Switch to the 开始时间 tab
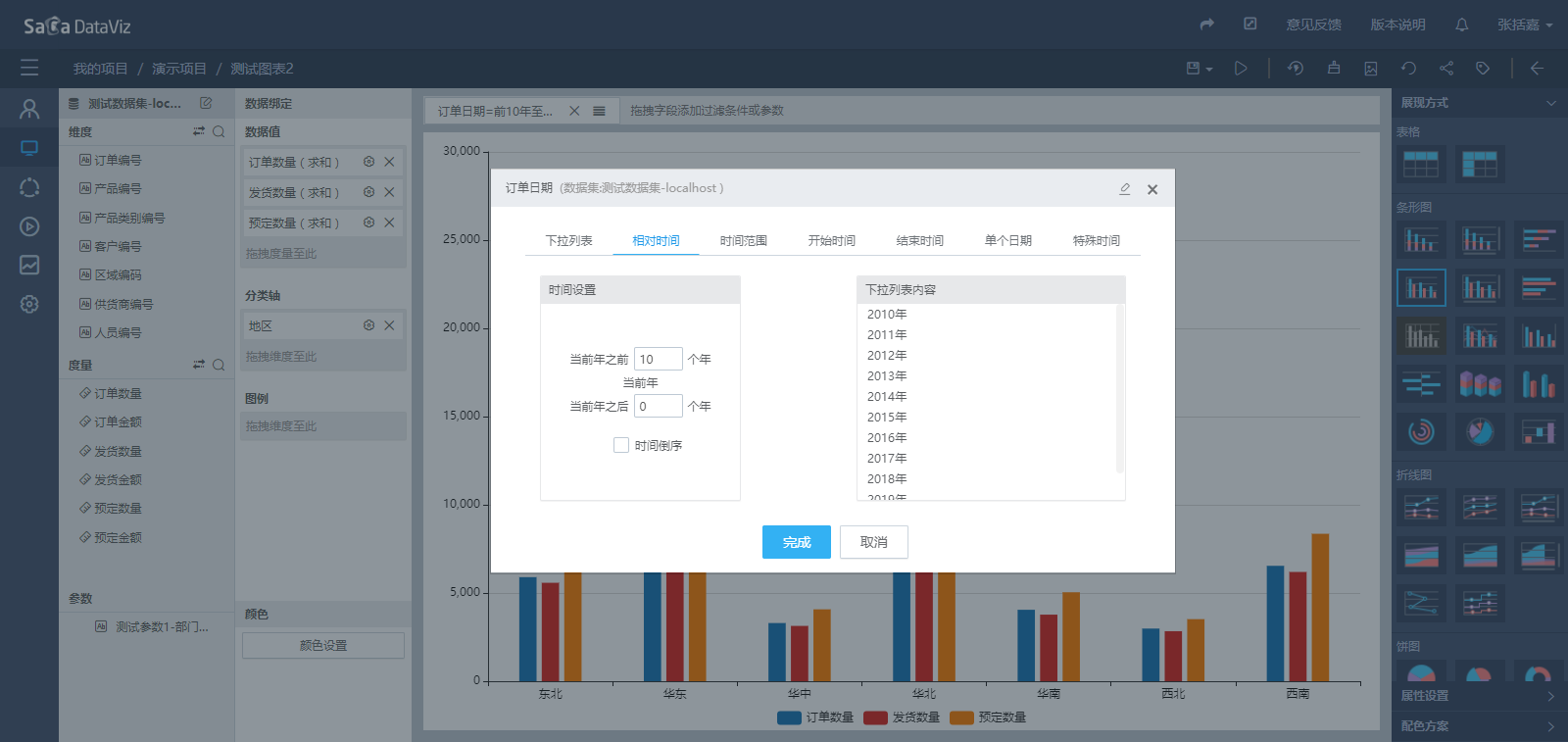This screenshot has height=742, width=1568. click(x=832, y=240)
